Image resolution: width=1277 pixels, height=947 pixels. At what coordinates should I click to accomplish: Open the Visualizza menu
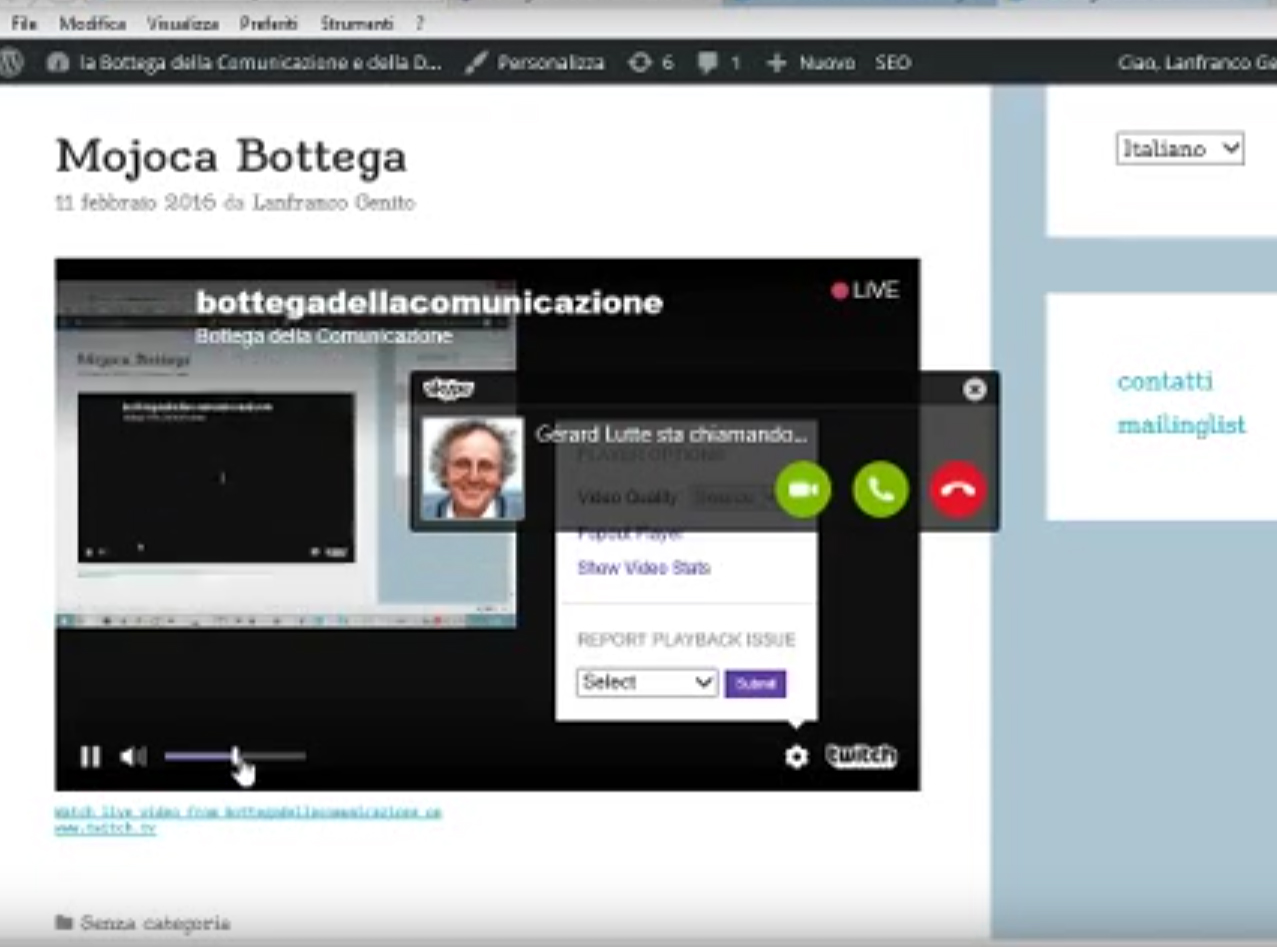[182, 22]
